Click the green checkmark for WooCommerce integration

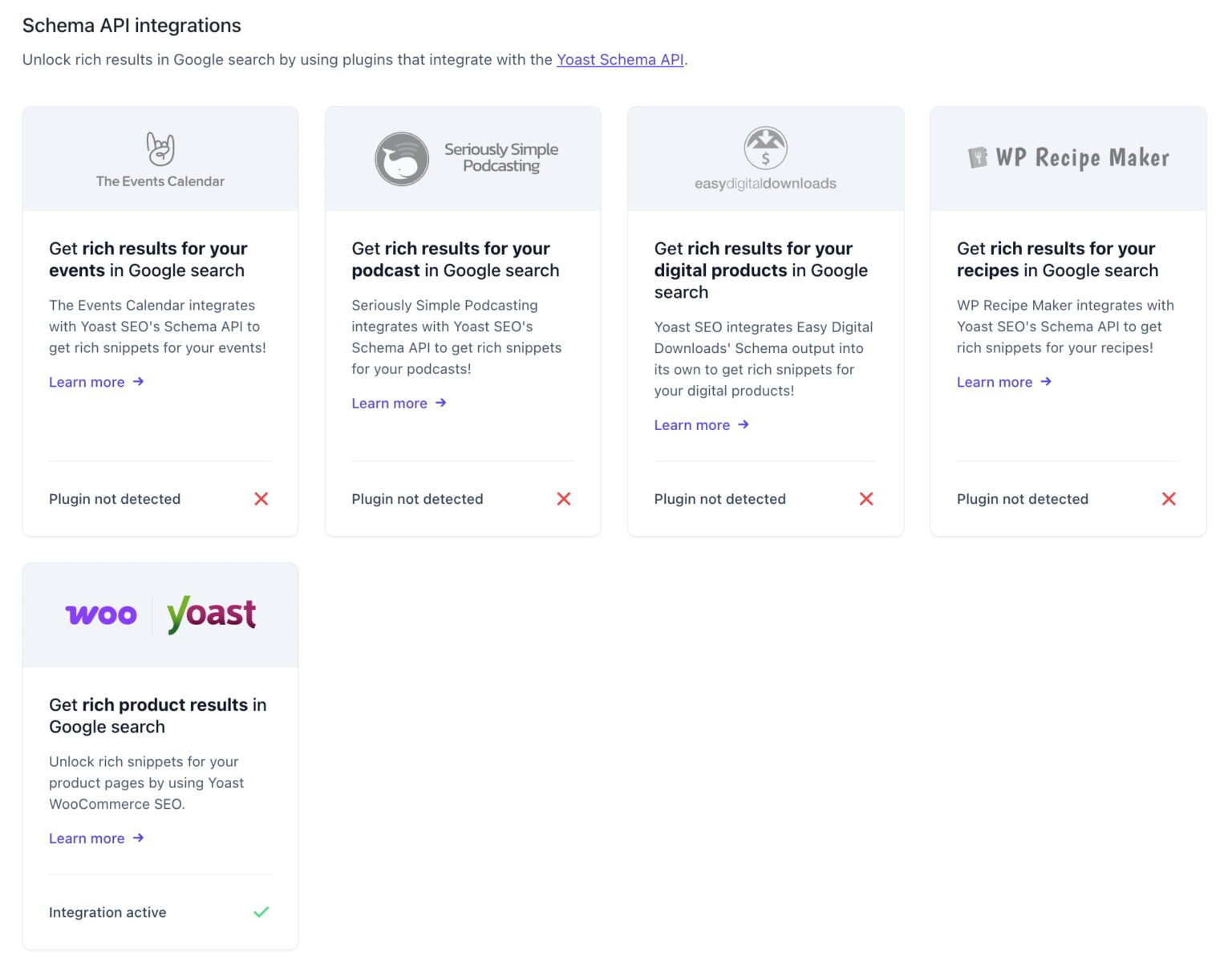click(x=261, y=912)
